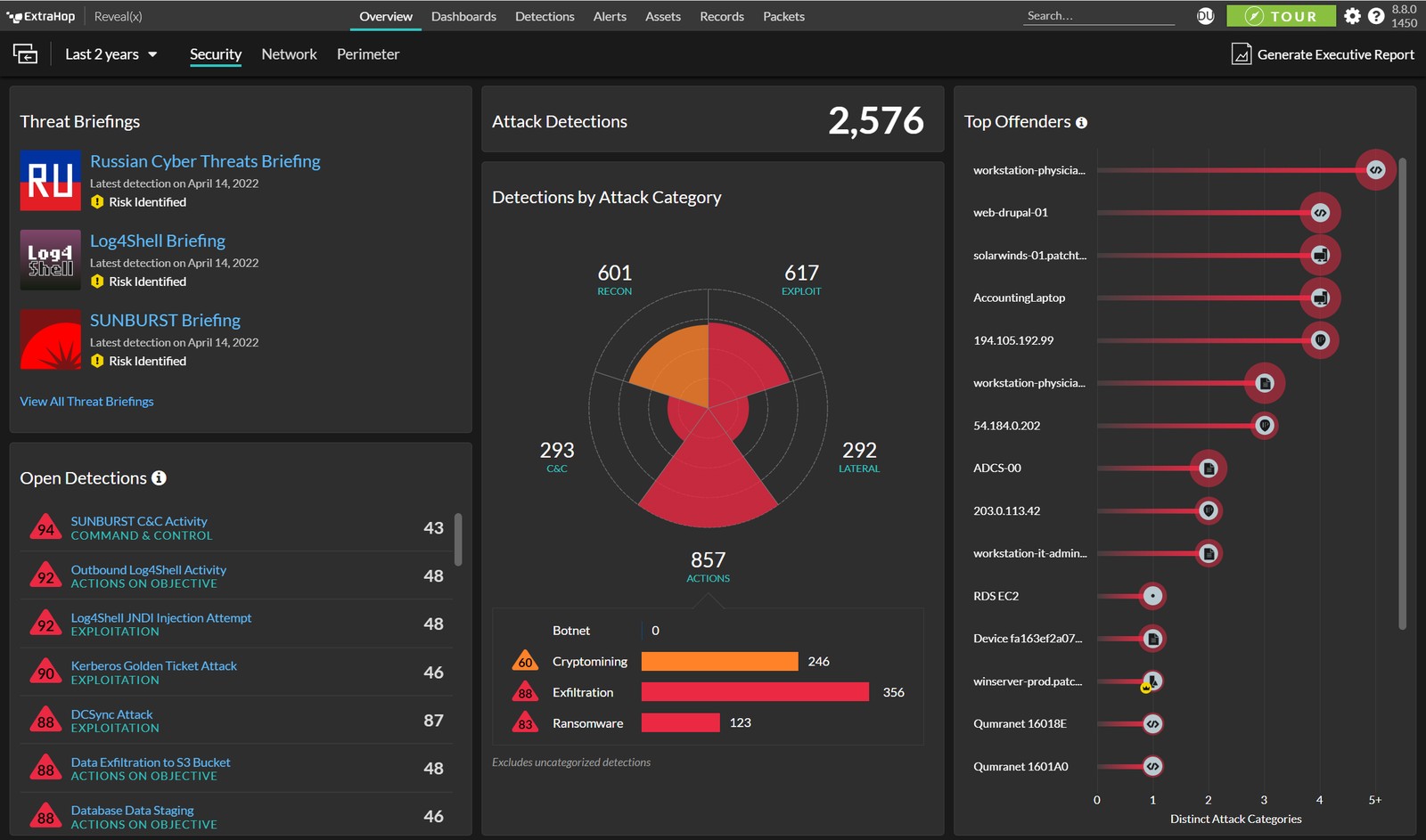Click the 292 LATERAL category label
Screen dimensions: 1426x840
[x=859, y=456]
